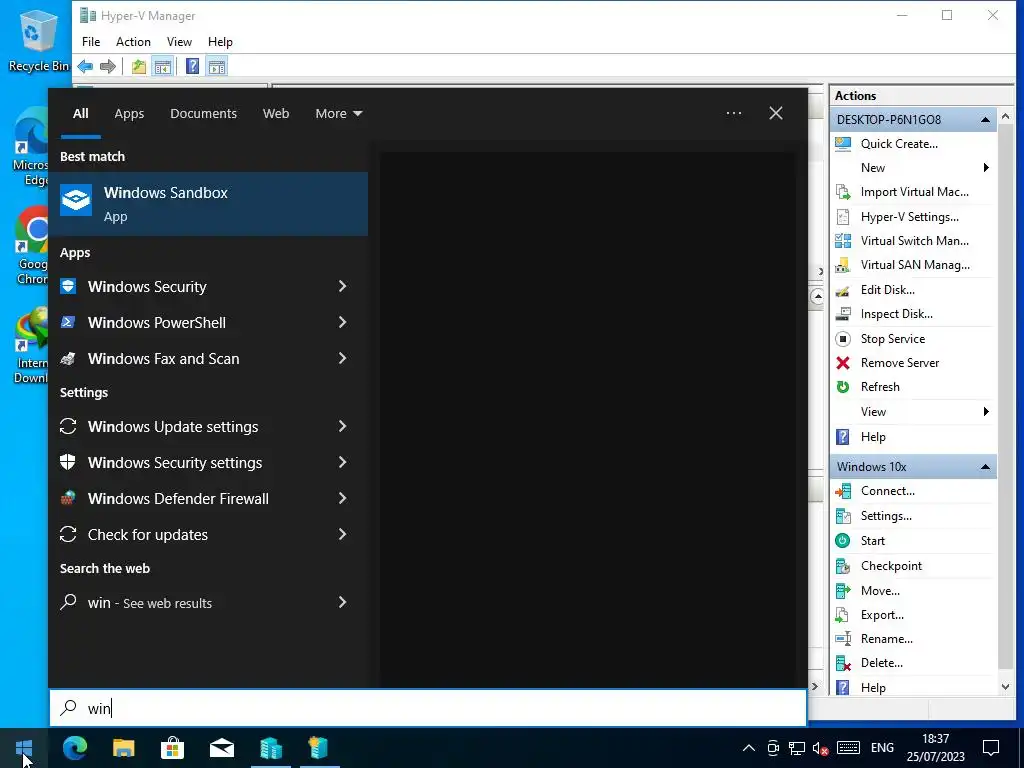Open Virtual Switch Manager action

pos(914,241)
